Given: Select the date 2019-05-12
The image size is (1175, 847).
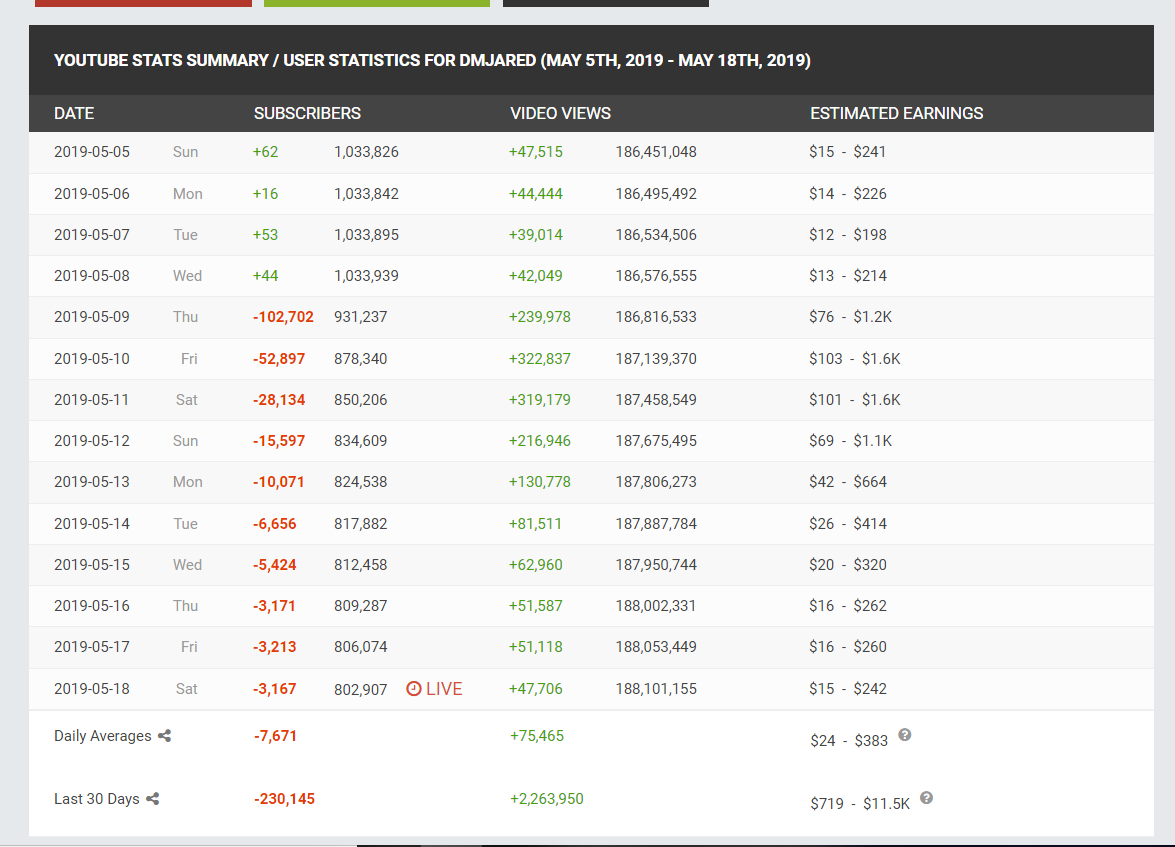Looking at the screenshot, I should (91, 441).
